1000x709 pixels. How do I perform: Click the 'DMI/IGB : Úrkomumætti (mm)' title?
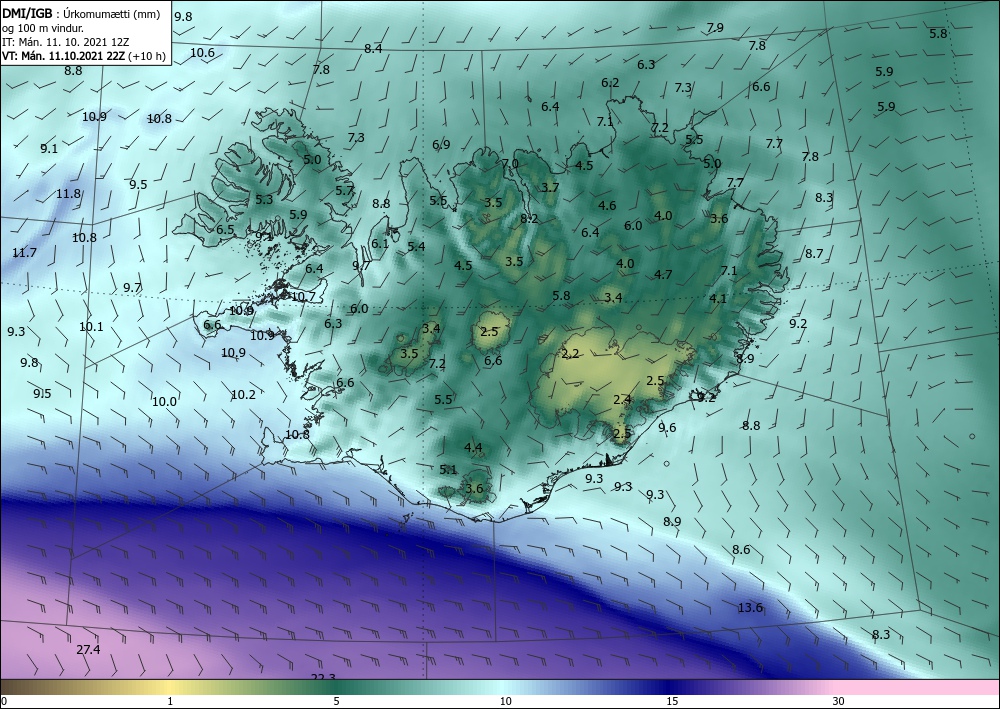point(81,15)
